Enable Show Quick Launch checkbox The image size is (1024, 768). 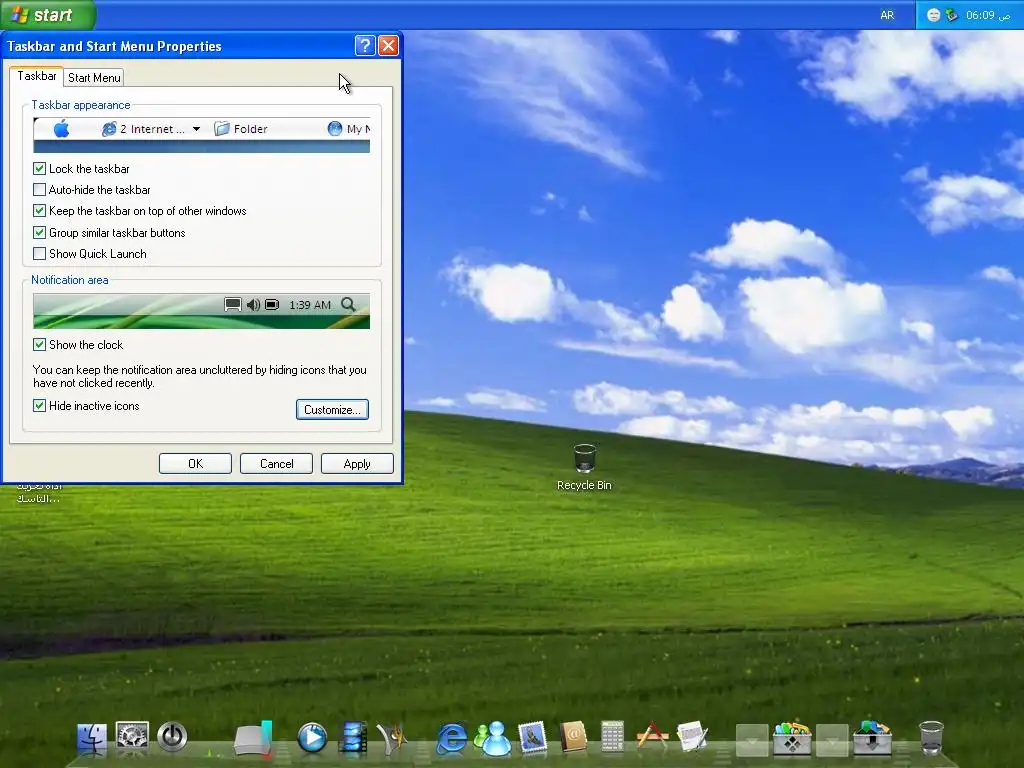pyautogui.click(x=39, y=254)
